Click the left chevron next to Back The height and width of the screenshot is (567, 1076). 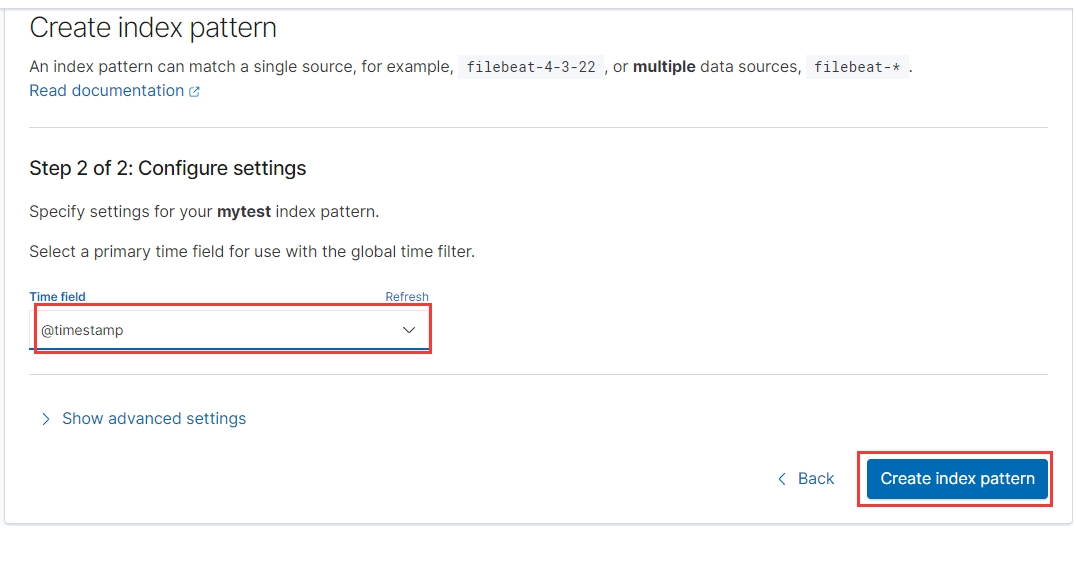pos(782,479)
